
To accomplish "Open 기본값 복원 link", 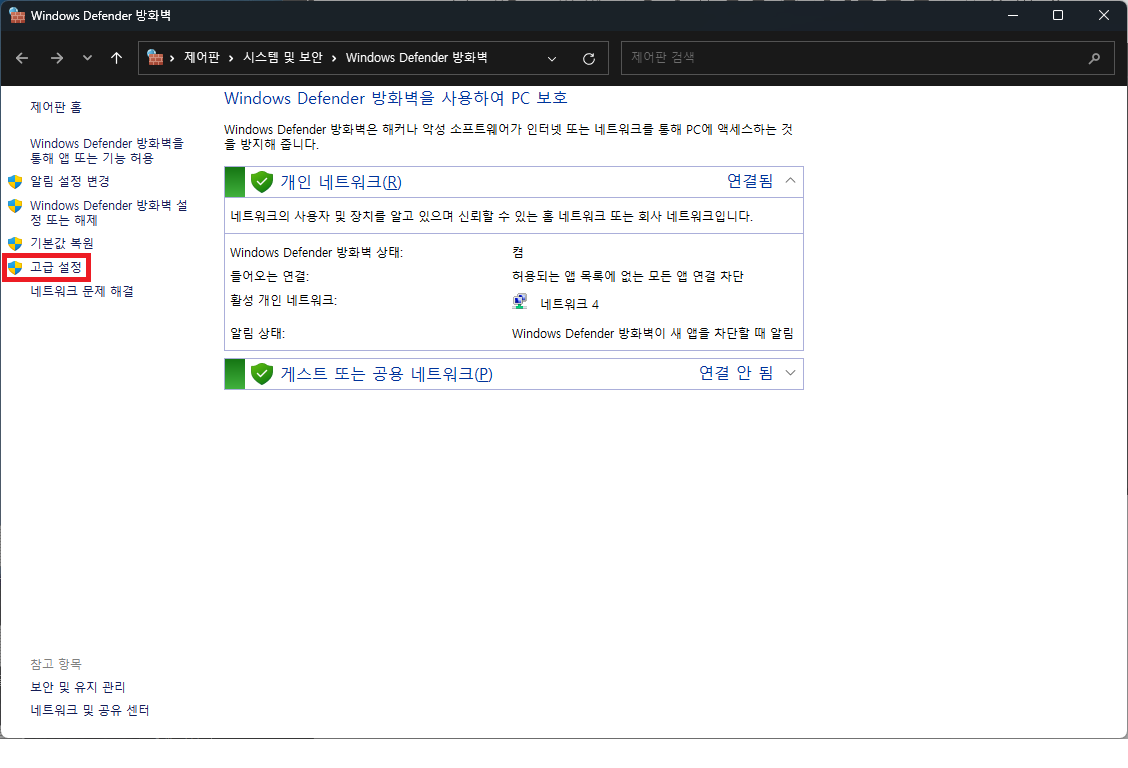I will click(x=62, y=243).
